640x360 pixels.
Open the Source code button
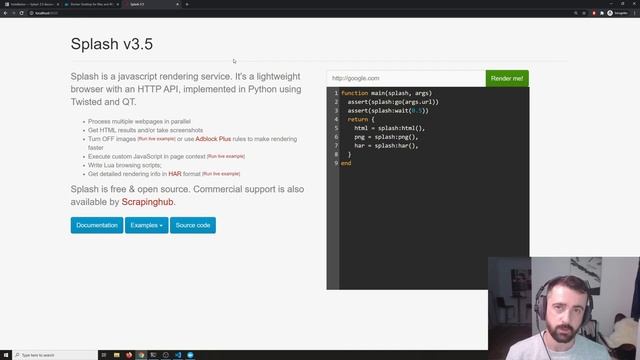[193, 225]
